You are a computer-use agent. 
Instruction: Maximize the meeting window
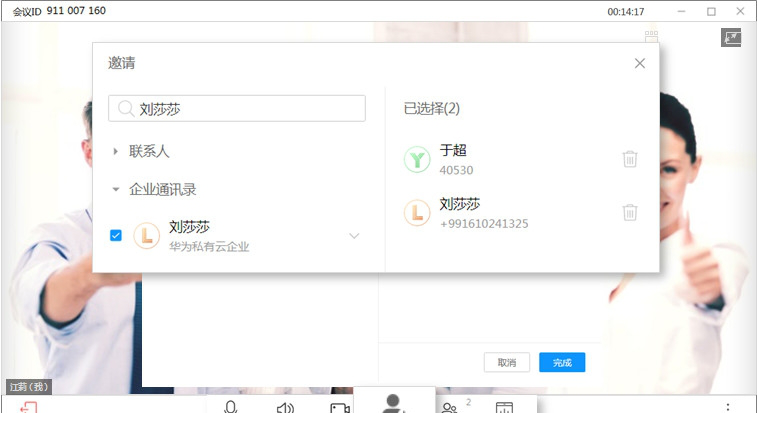pos(711,11)
